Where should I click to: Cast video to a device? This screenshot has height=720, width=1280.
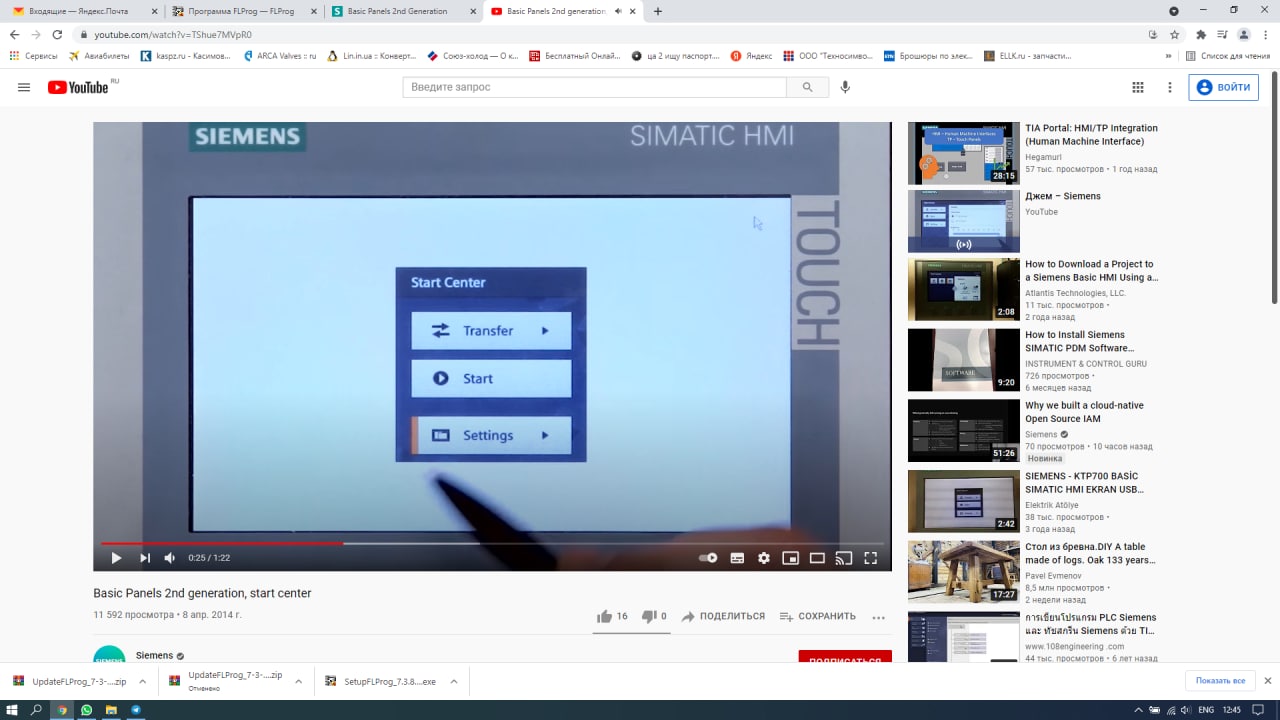tap(844, 558)
